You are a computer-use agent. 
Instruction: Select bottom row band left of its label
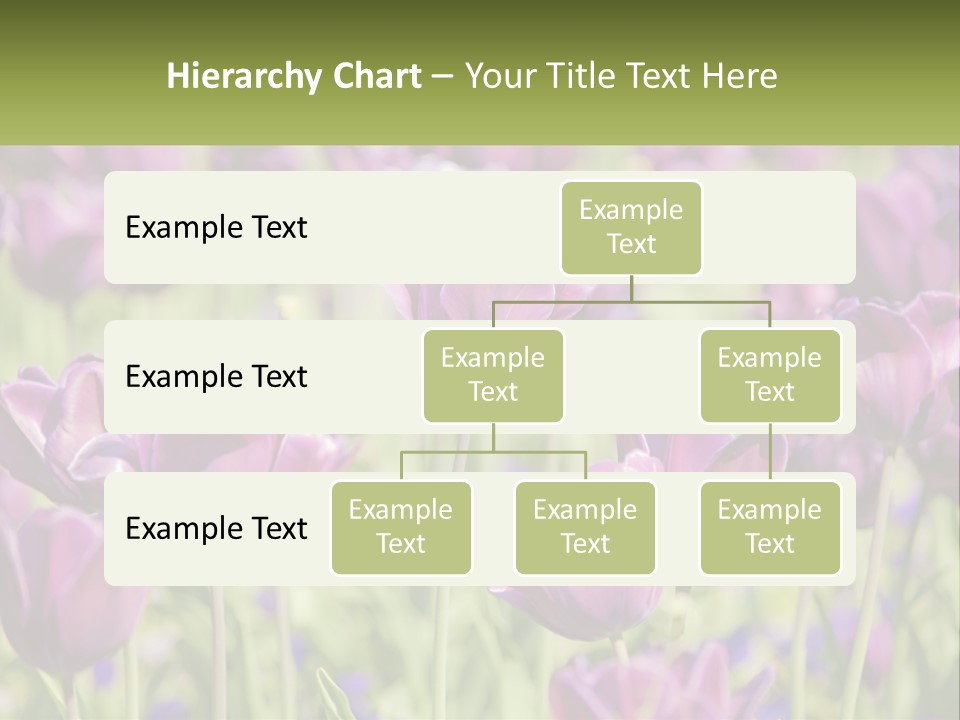tap(114, 528)
